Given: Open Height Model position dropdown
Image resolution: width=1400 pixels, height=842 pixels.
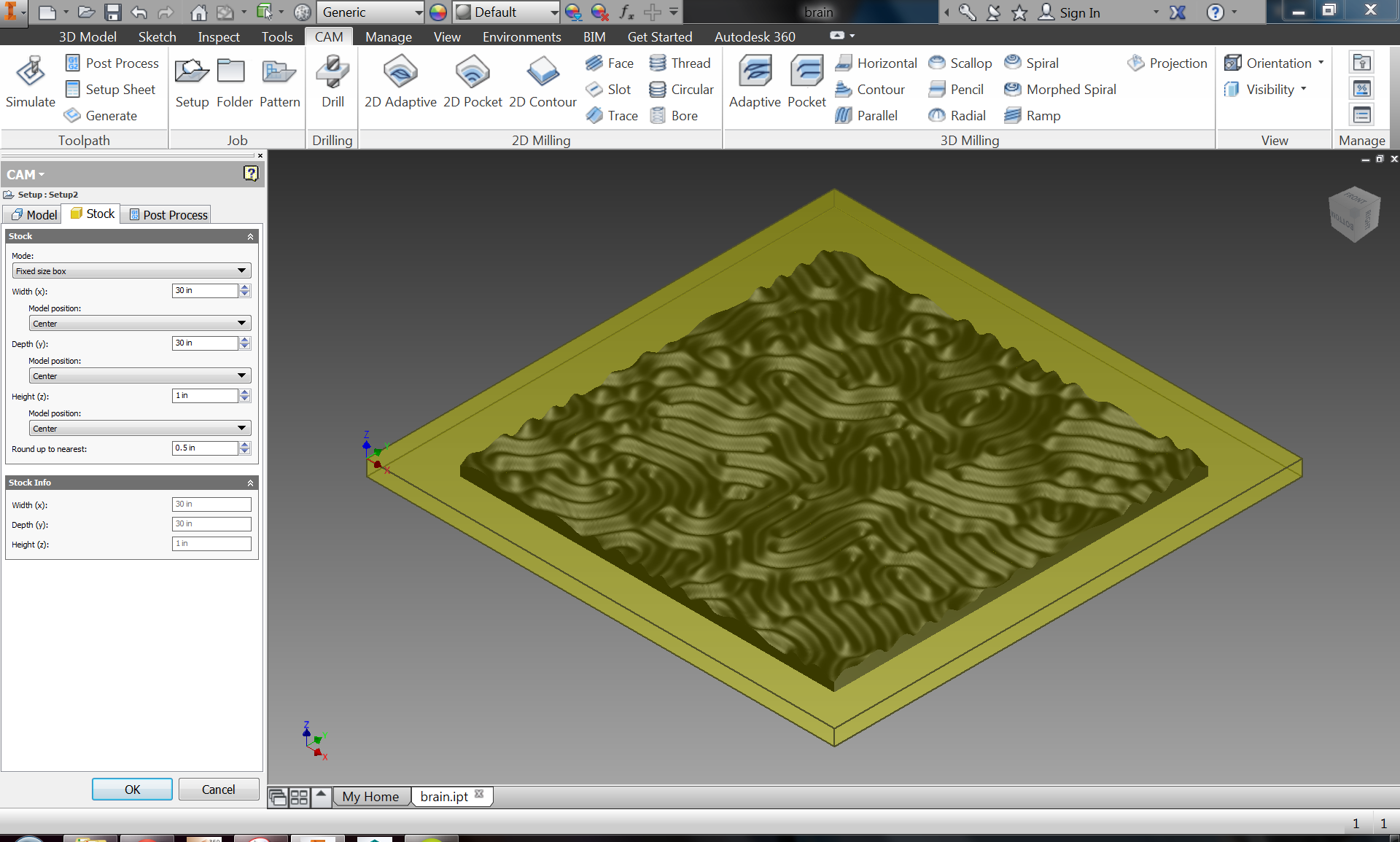Looking at the screenshot, I should point(140,428).
